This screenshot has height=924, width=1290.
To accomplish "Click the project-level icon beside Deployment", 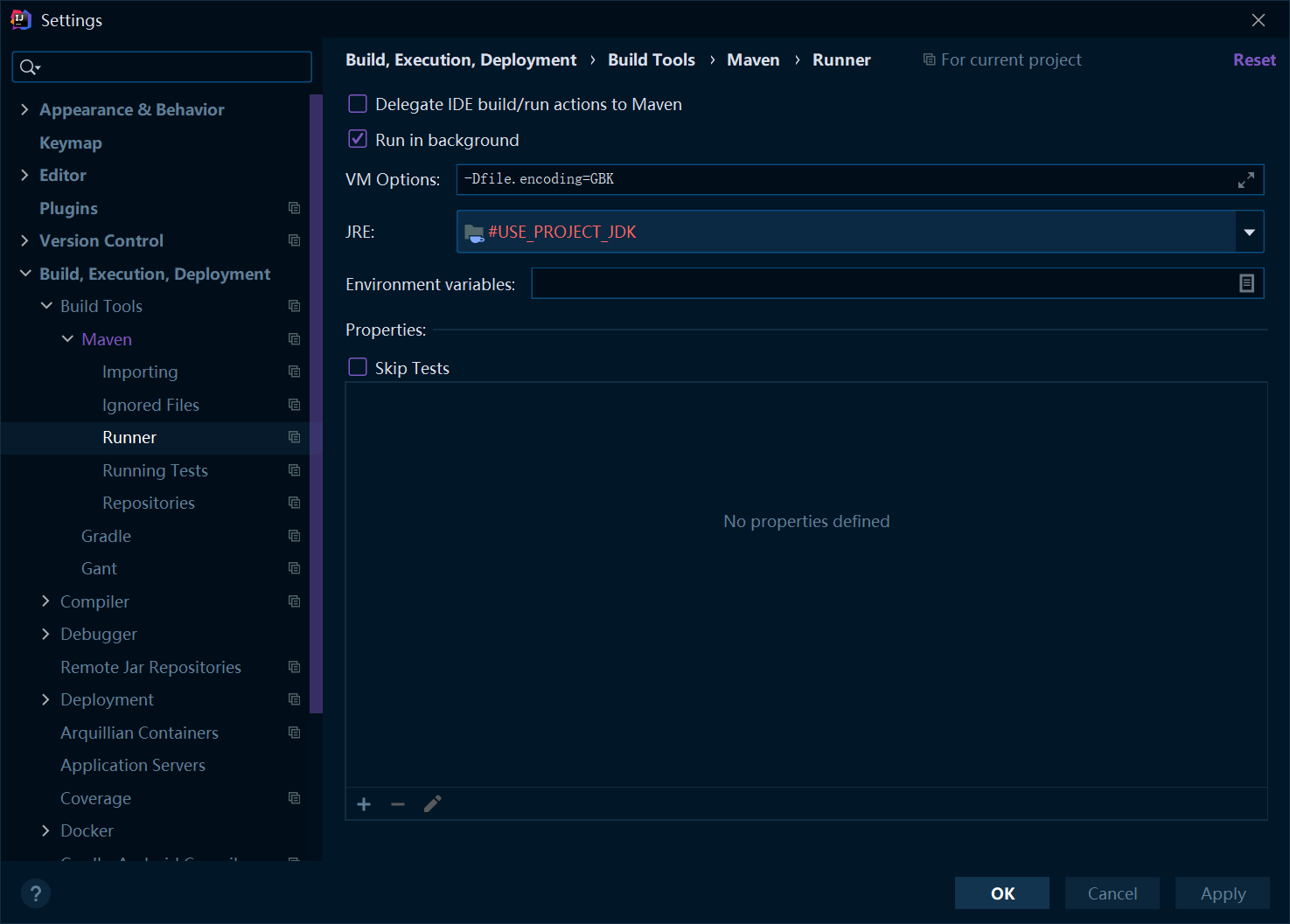I will pos(295,699).
